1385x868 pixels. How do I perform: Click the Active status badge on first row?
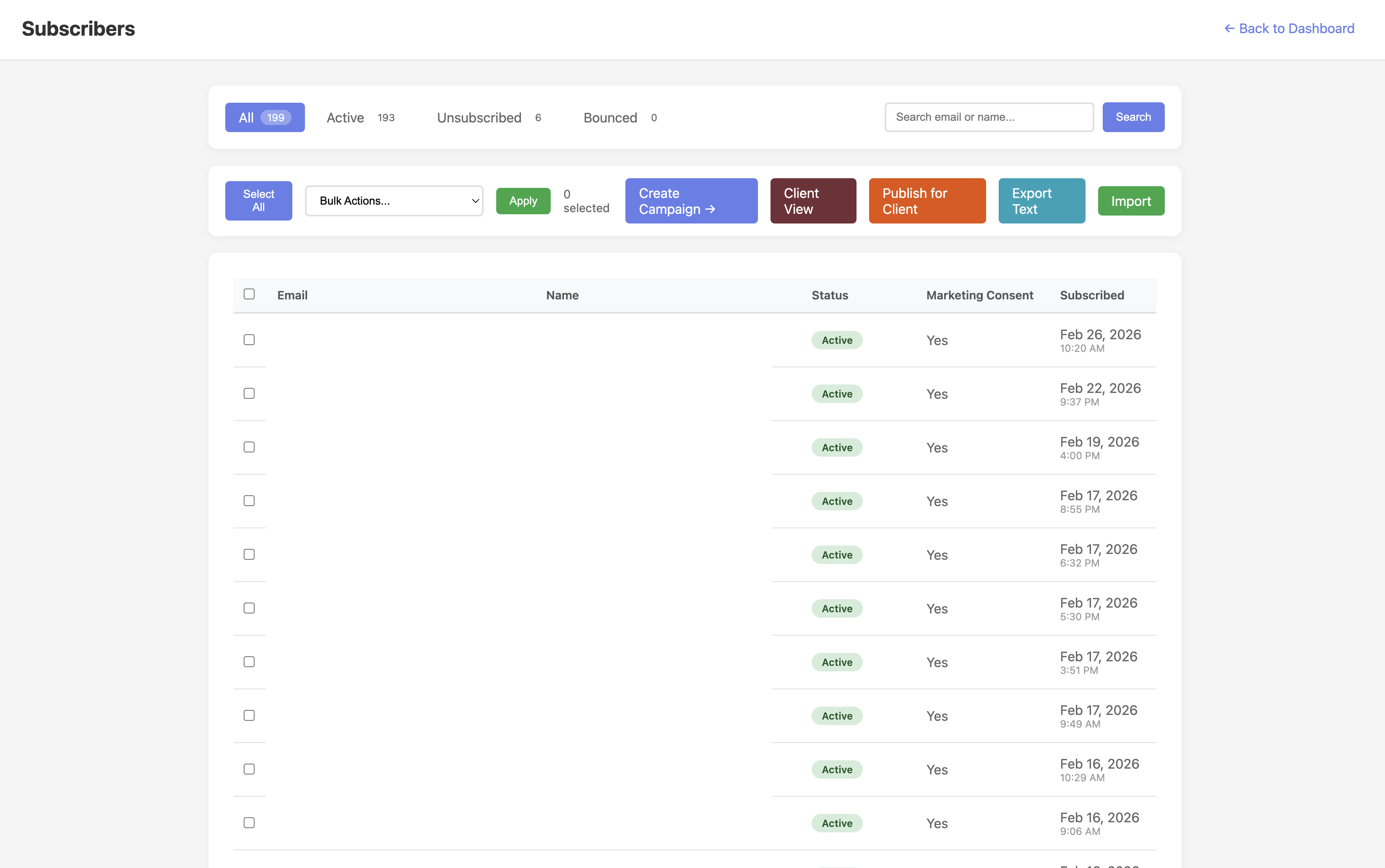(837, 340)
